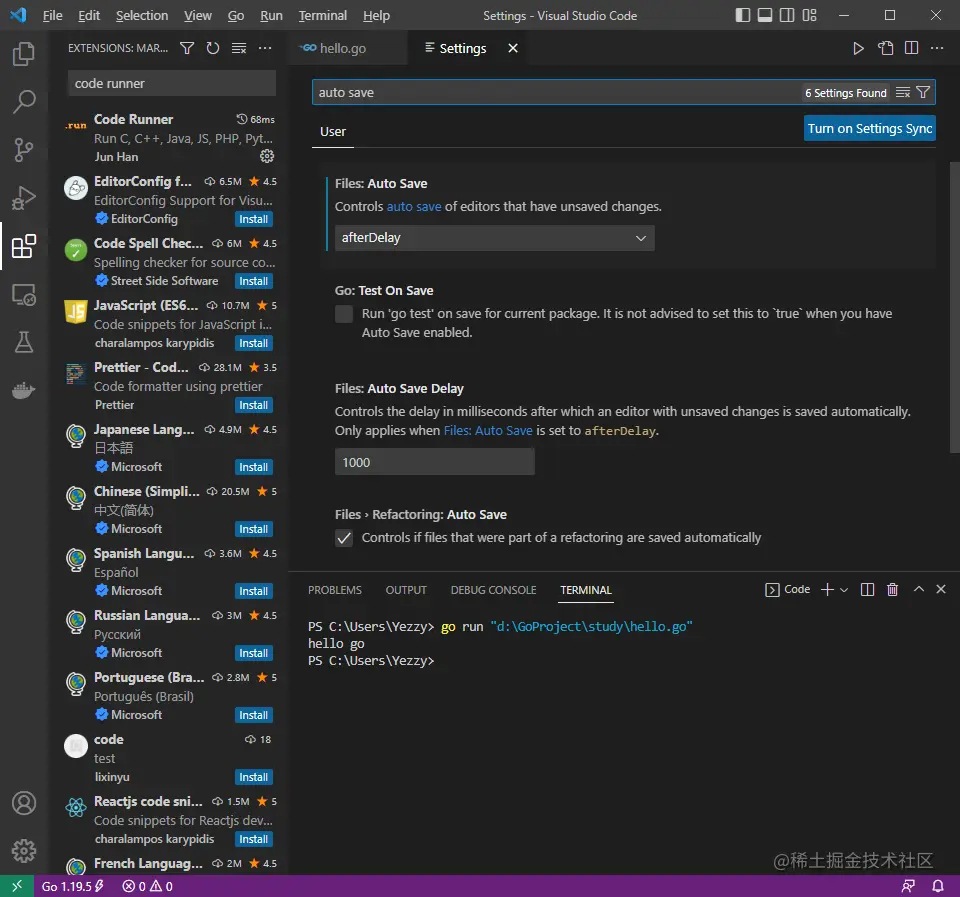Close the Settings editor tab
The height and width of the screenshot is (897, 960).
[x=513, y=48]
